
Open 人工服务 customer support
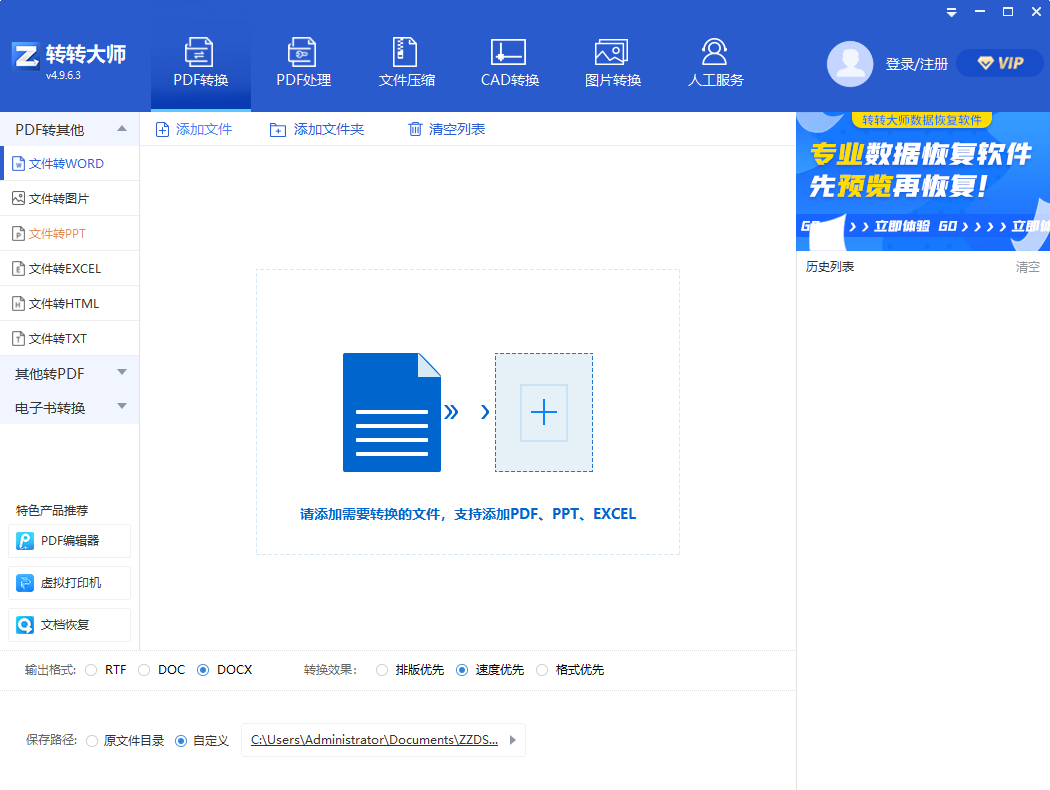[x=714, y=60]
